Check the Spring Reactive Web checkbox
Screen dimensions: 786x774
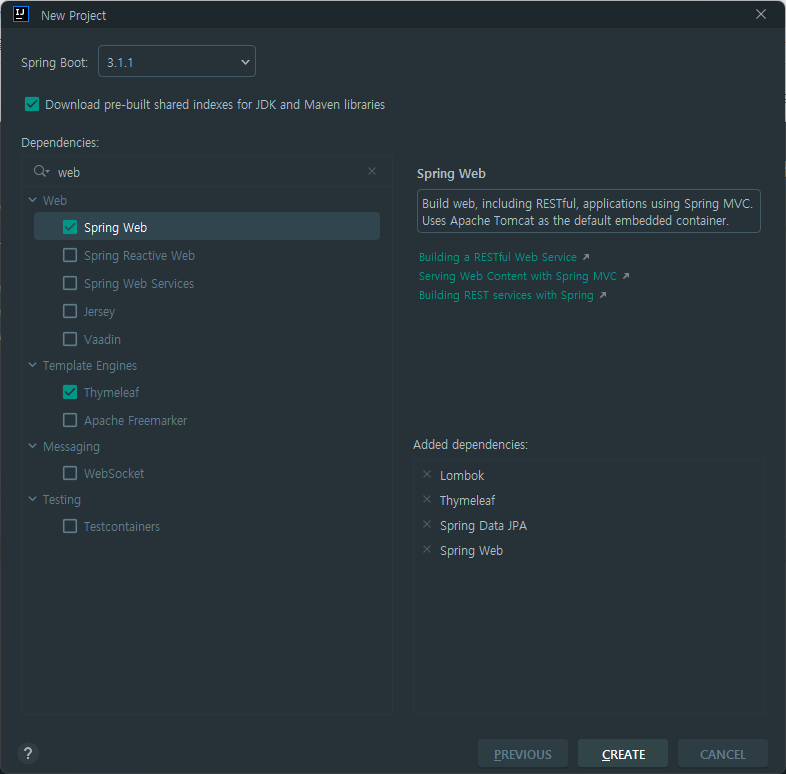(x=70, y=255)
